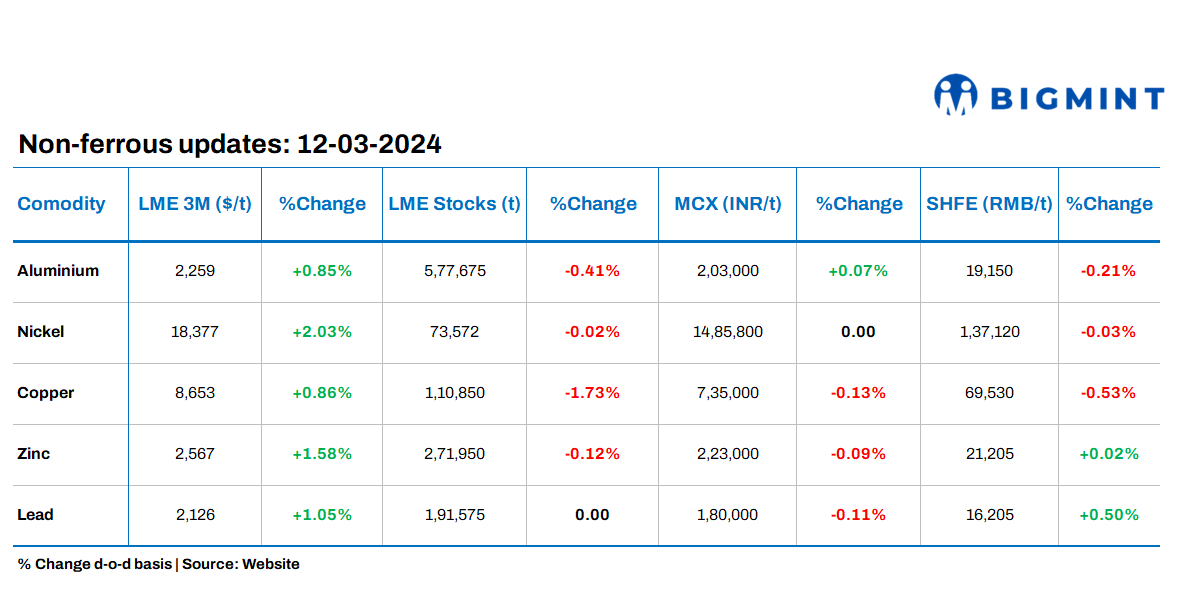The width and height of the screenshot is (1200, 600).
Task: Select Nickel MCX price 14,85,800
Action: pyautogui.click(x=728, y=332)
